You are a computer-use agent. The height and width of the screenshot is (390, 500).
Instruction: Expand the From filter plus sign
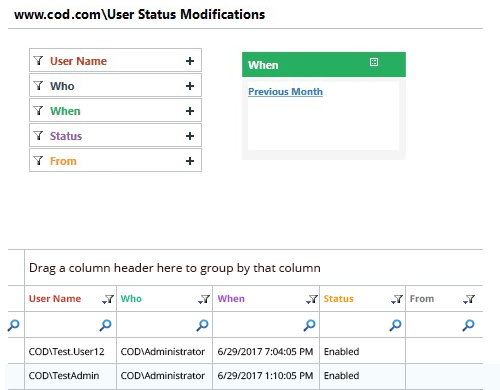(190, 161)
